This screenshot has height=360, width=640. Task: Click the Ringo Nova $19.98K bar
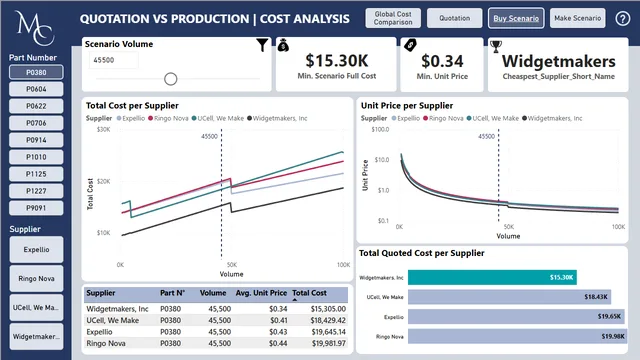(x=518, y=336)
